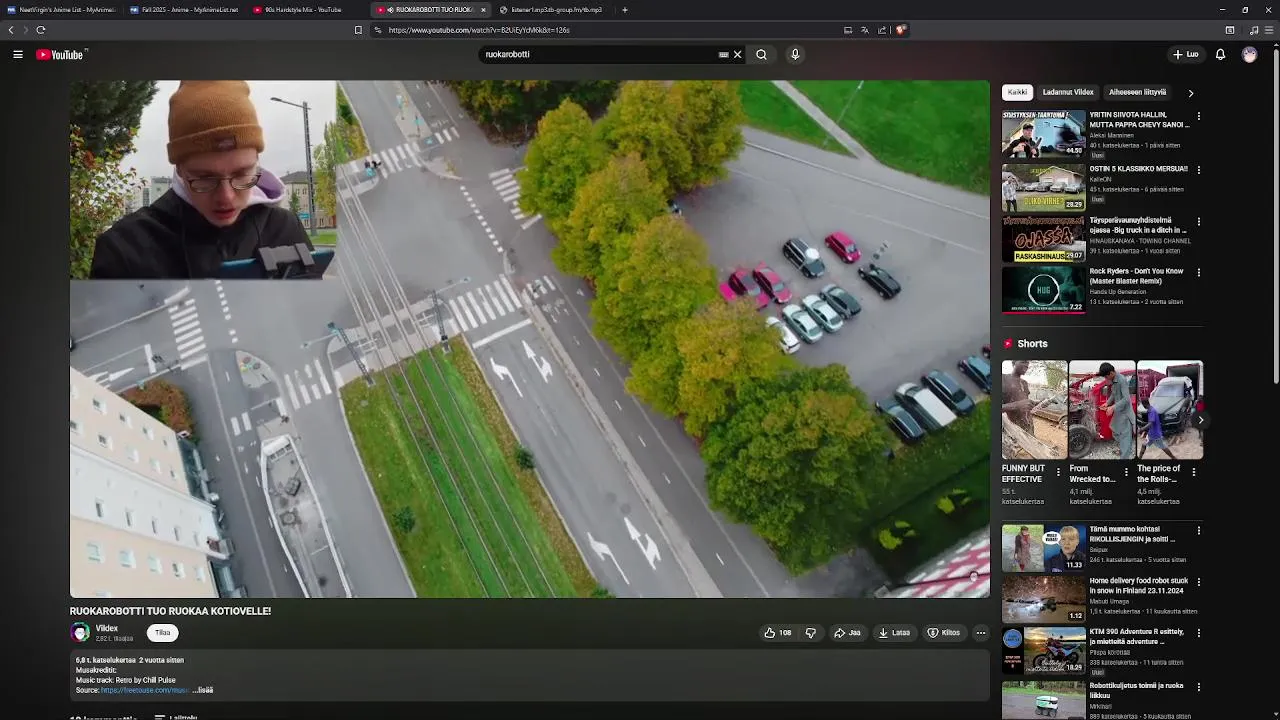Close the RUOKAROBOTTI browser tab
This screenshot has height=720, width=1280.
(x=483, y=10)
